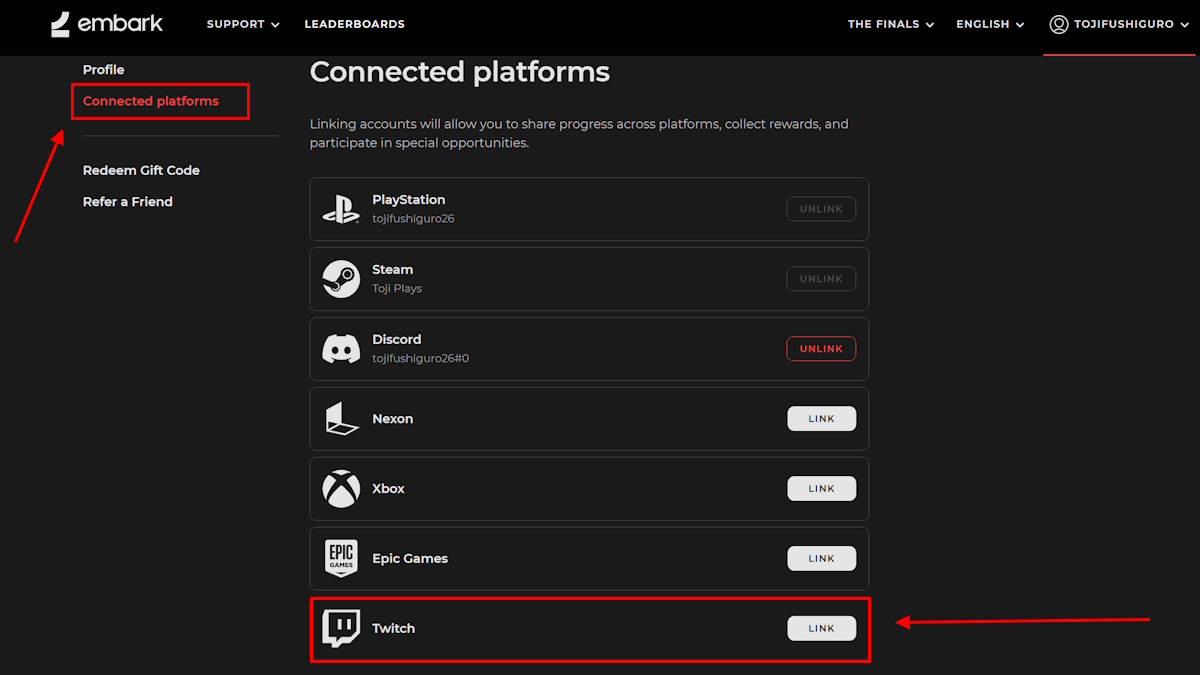1200x675 pixels.
Task: Click the PlayStation platform icon
Action: (x=341, y=209)
